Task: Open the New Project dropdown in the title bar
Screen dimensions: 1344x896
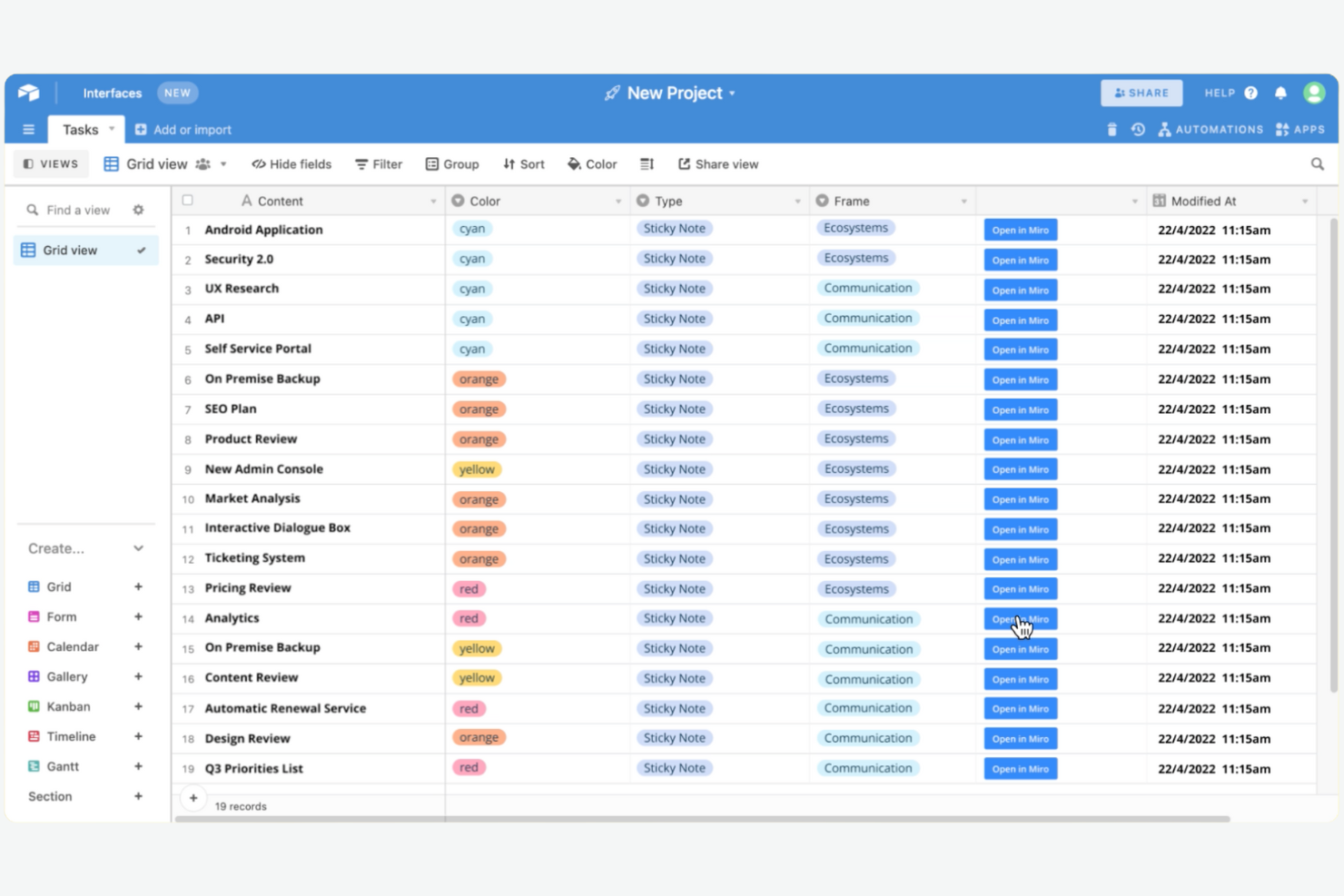Action: coord(732,93)
